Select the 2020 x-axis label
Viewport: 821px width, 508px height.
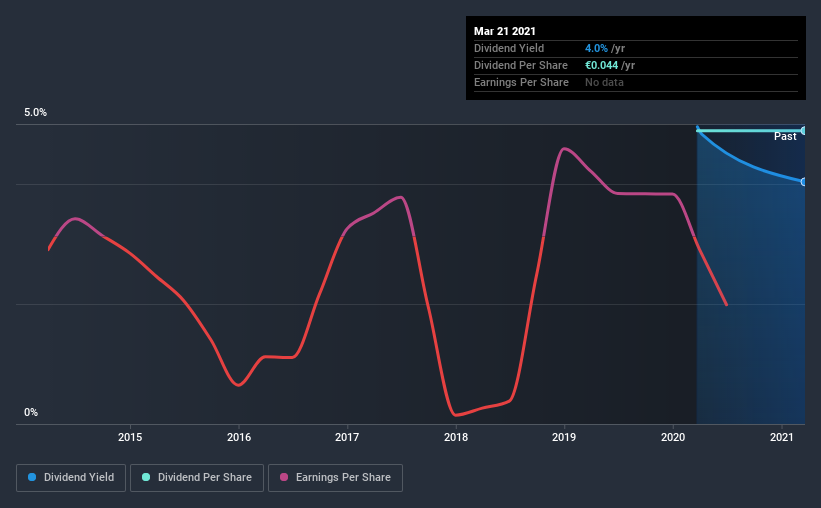pos(673,437)
